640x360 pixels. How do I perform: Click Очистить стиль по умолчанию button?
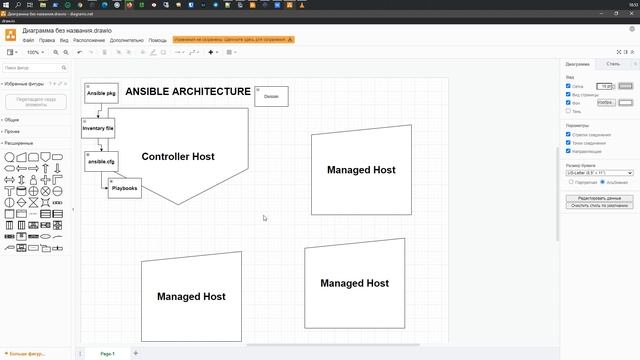tap(600, 206)
